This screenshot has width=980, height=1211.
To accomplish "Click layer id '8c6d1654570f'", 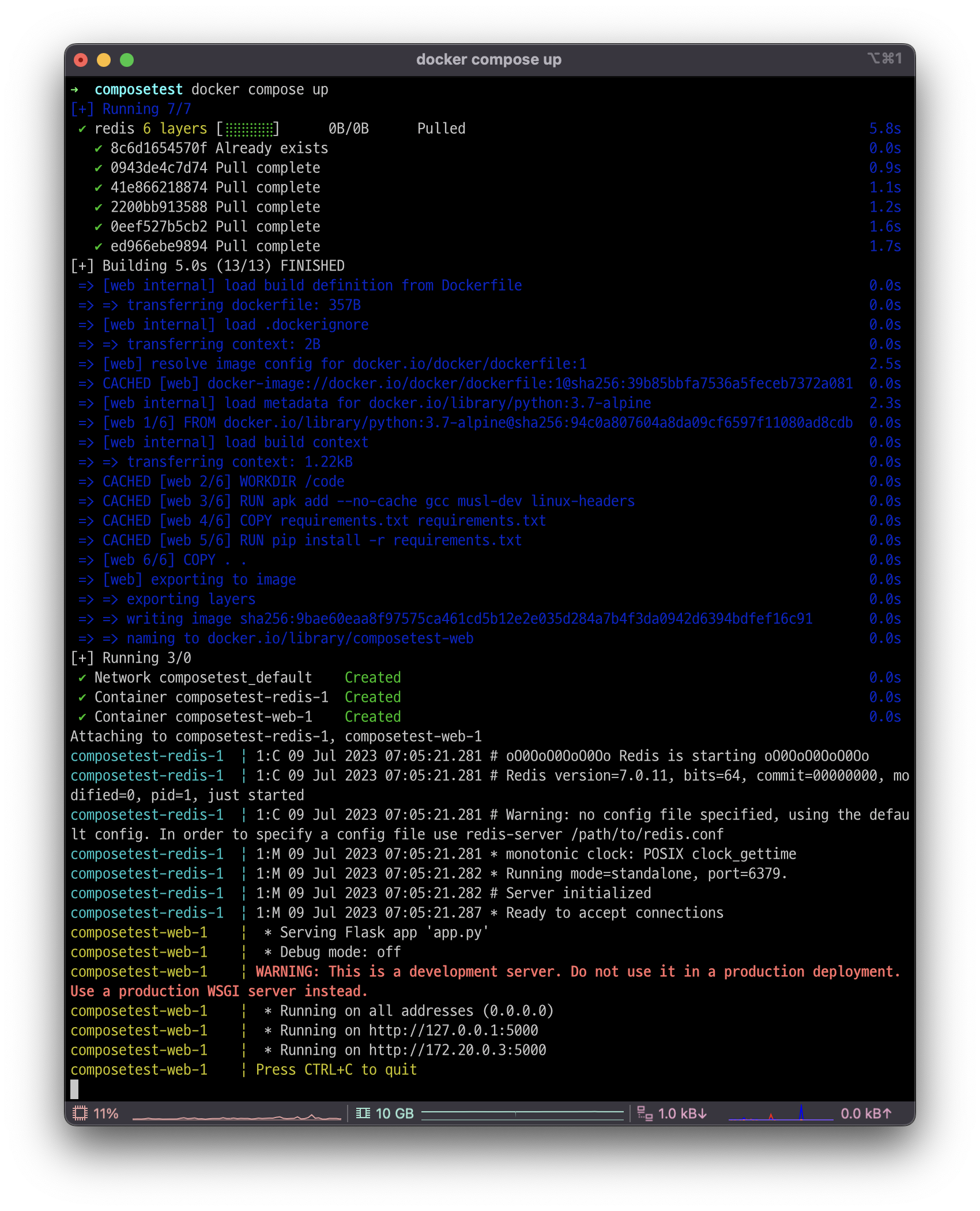I will [x=159, y=148].
